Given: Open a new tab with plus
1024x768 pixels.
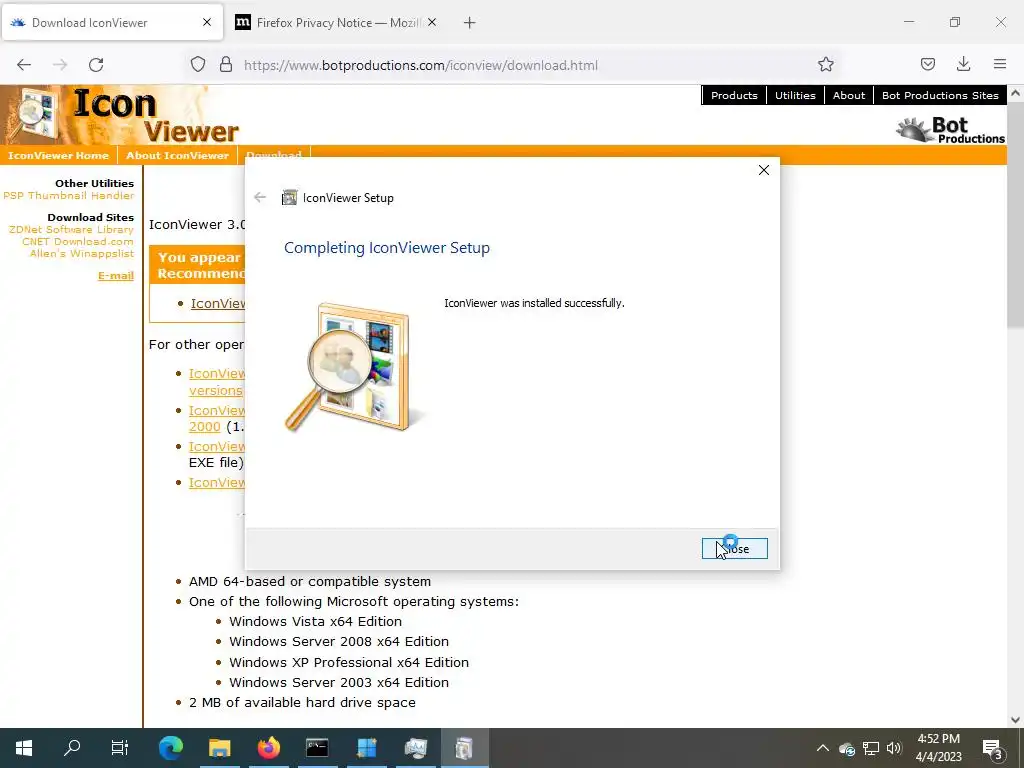Looking at the screenshot, I should click(470, 23).
